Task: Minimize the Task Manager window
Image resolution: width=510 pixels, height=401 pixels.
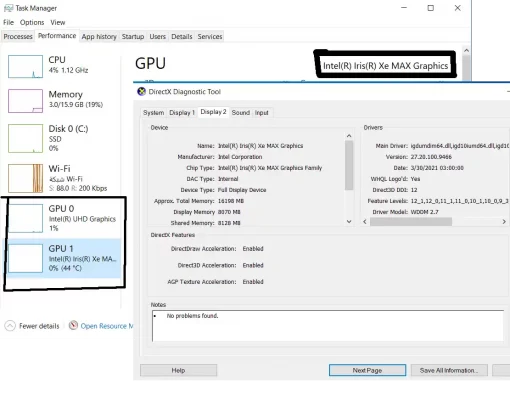Action: point(404,8)
